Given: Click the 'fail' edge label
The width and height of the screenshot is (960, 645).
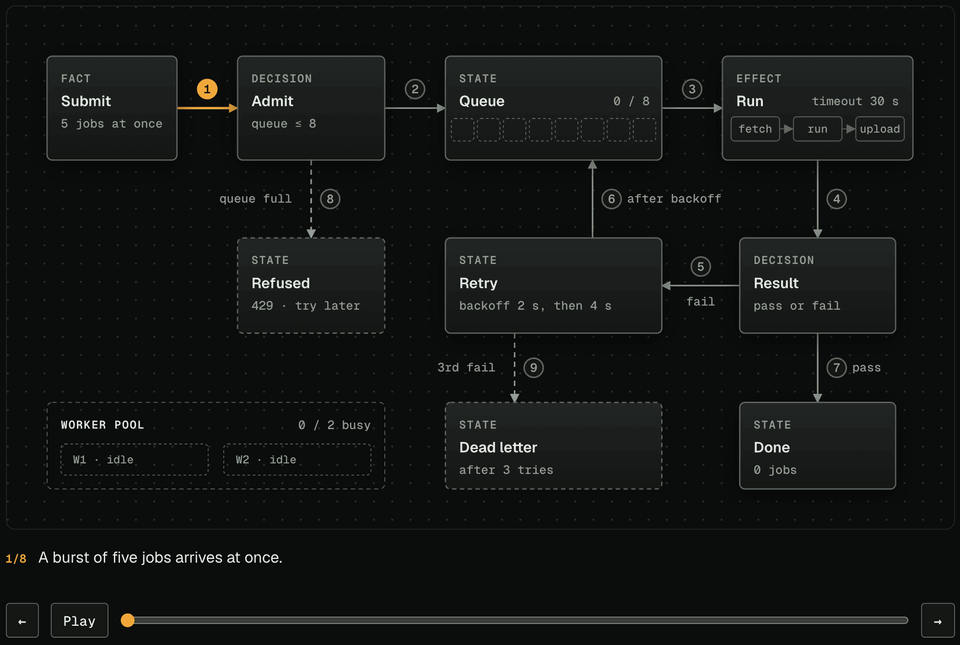Looking at the screenshot, I should coord(700,302).
